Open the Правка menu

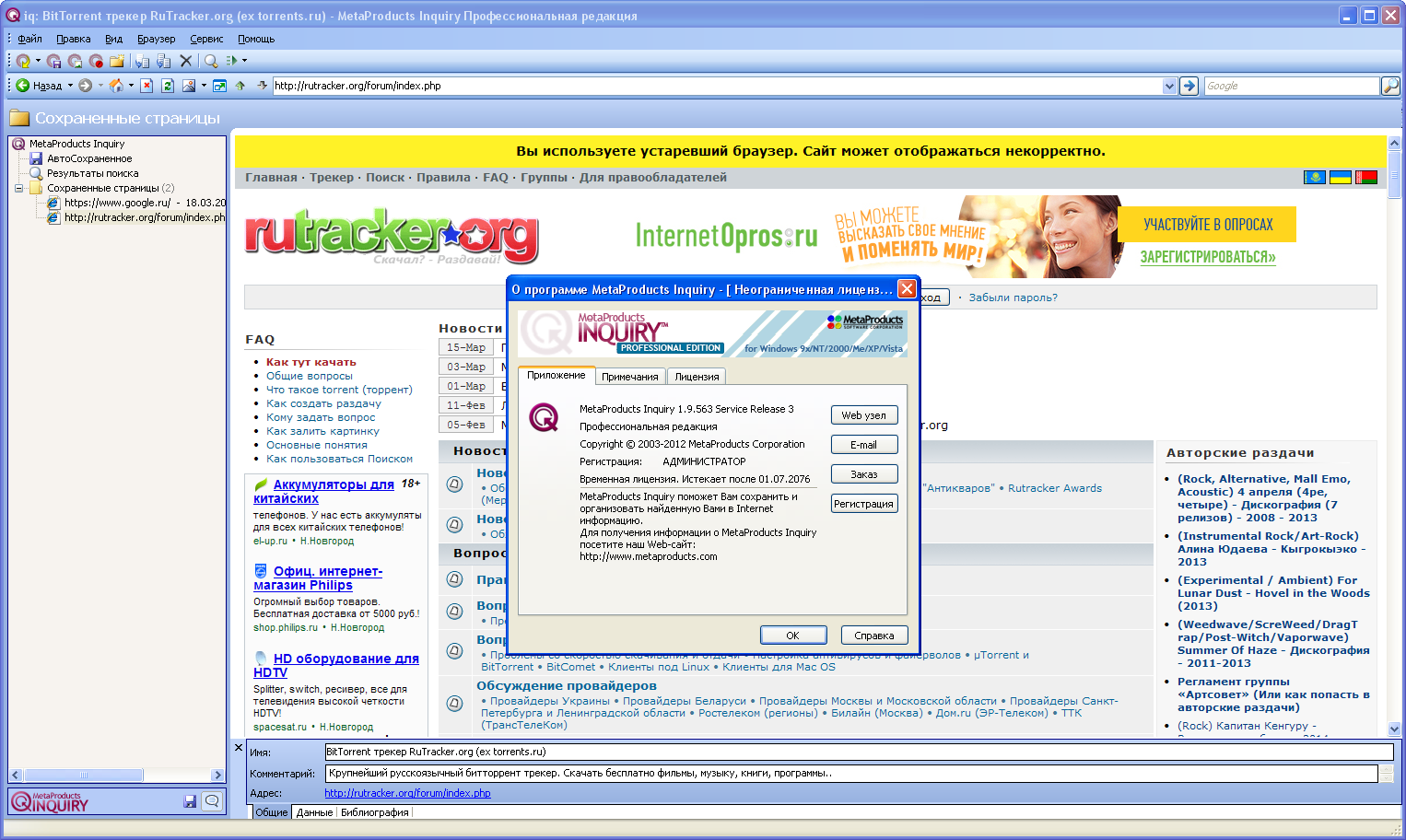(x=73, y=39)
